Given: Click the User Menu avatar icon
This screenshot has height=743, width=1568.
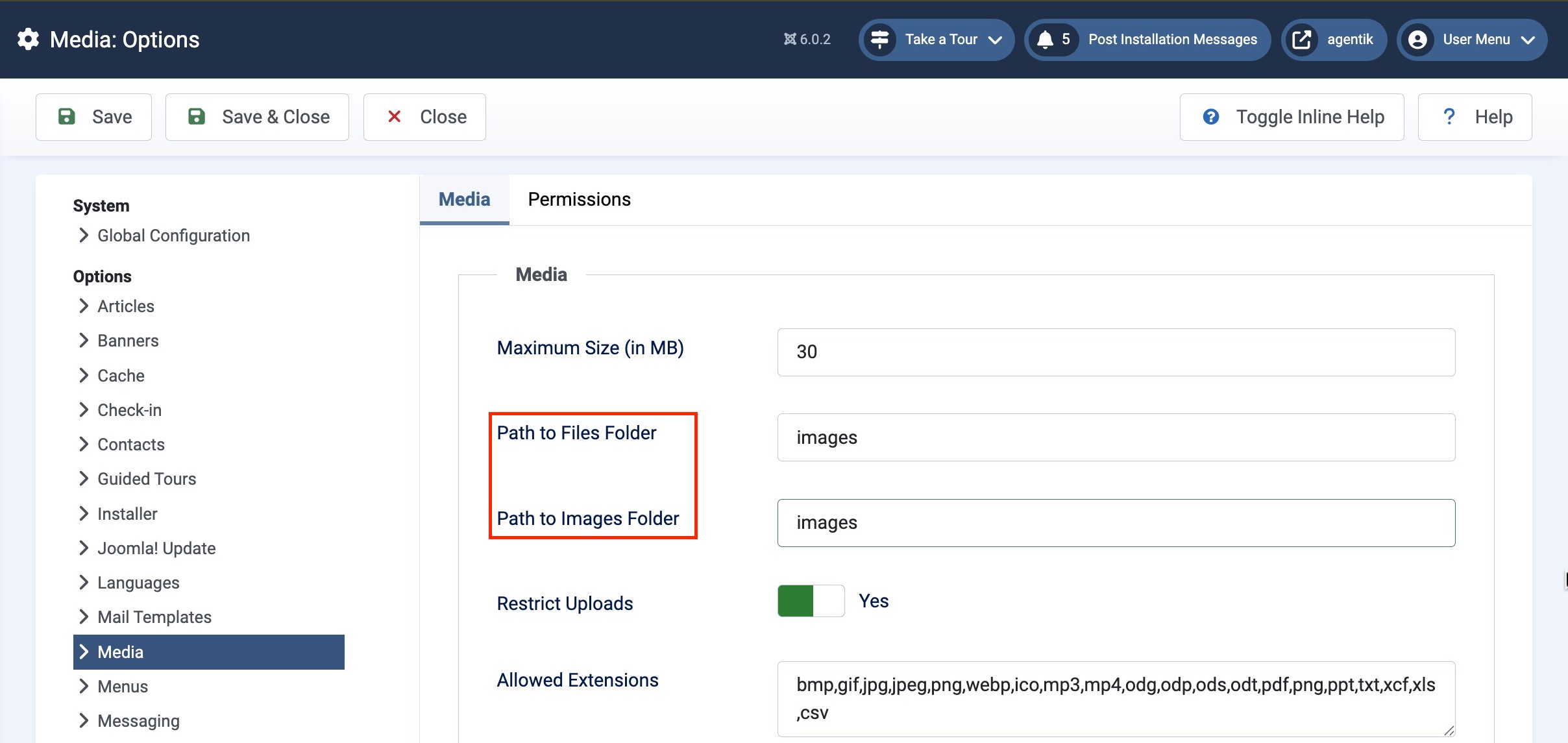Looking at the screenshot, I should [1417, 40].
